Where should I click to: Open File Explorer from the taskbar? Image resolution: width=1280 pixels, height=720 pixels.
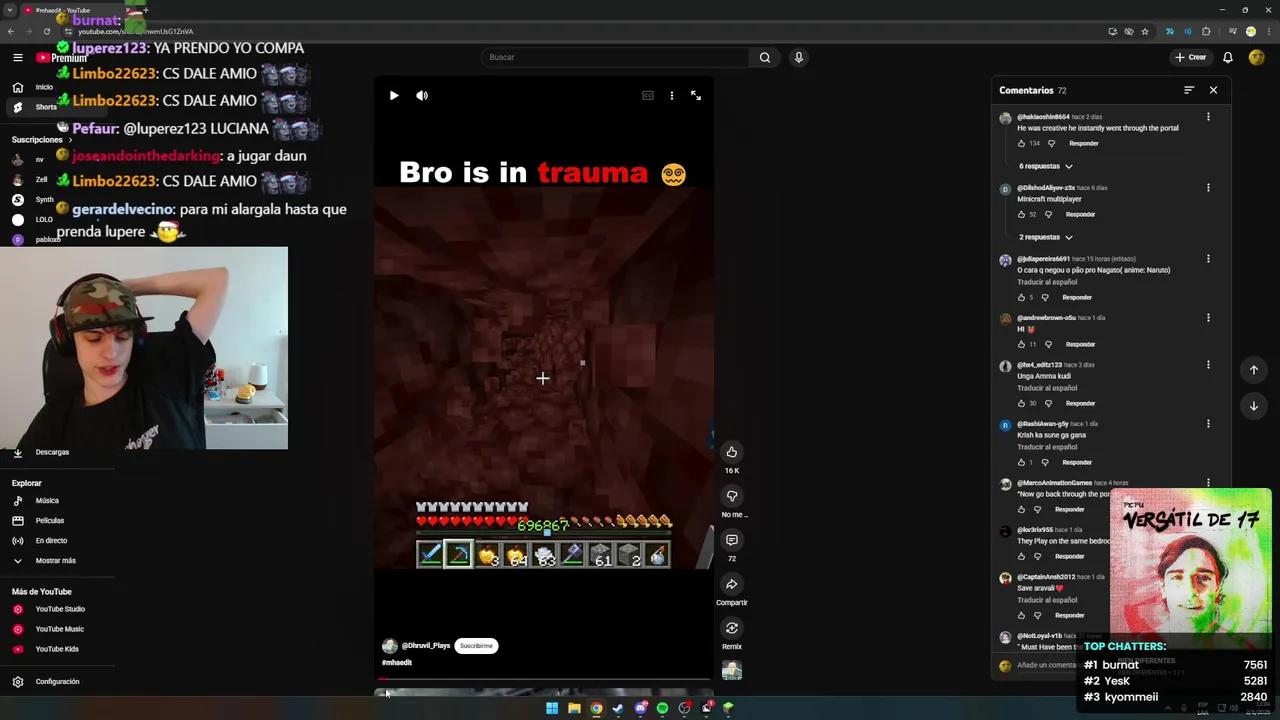click(x=574, y=708)
